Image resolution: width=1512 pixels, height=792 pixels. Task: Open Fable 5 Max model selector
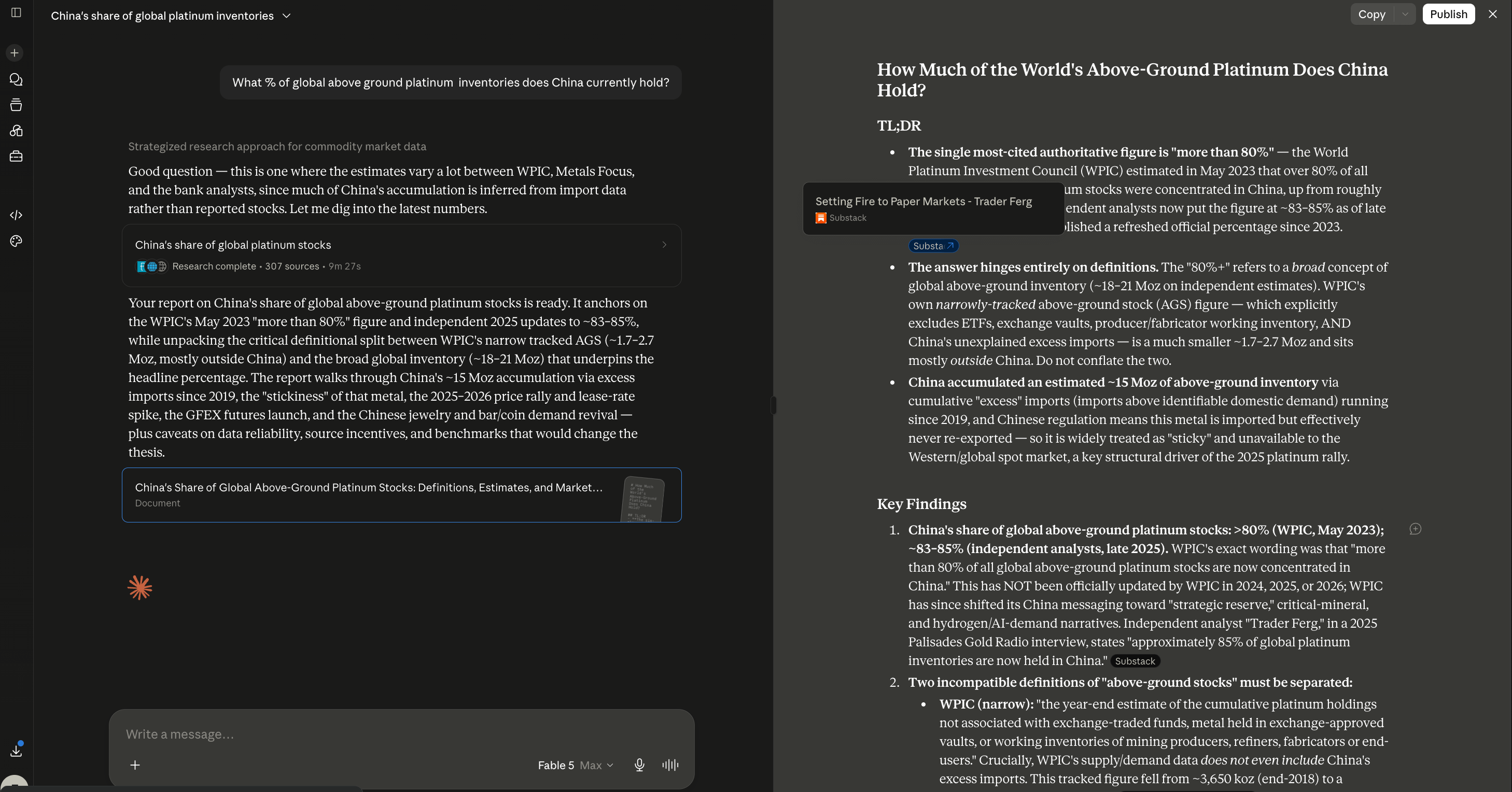(x=575, y=765)
